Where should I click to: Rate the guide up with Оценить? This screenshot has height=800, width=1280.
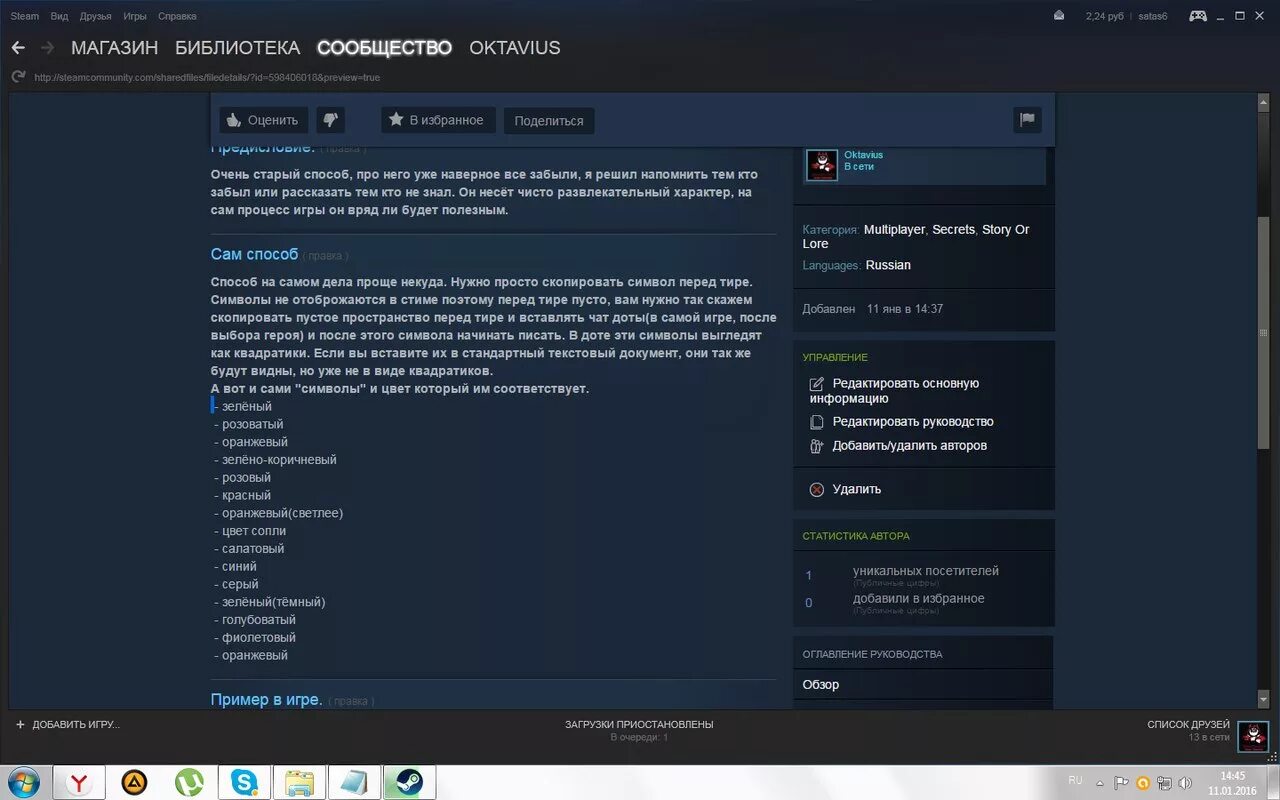click(264, 120)
